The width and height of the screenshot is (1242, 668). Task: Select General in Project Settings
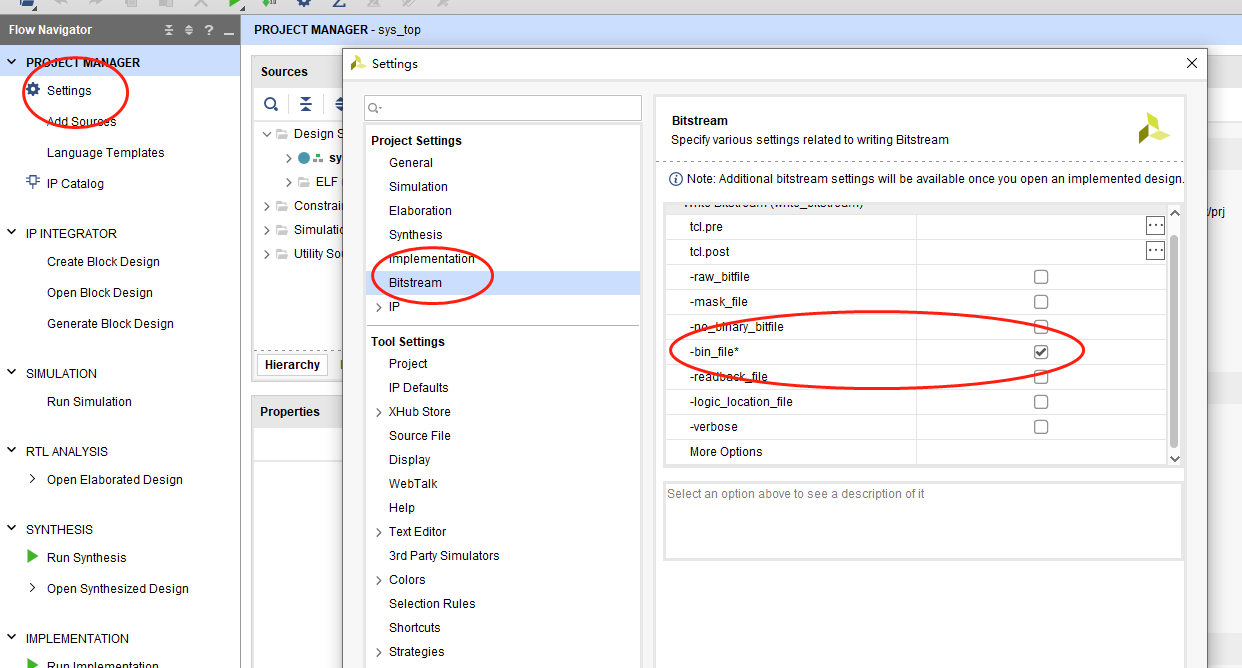point(411,163)
